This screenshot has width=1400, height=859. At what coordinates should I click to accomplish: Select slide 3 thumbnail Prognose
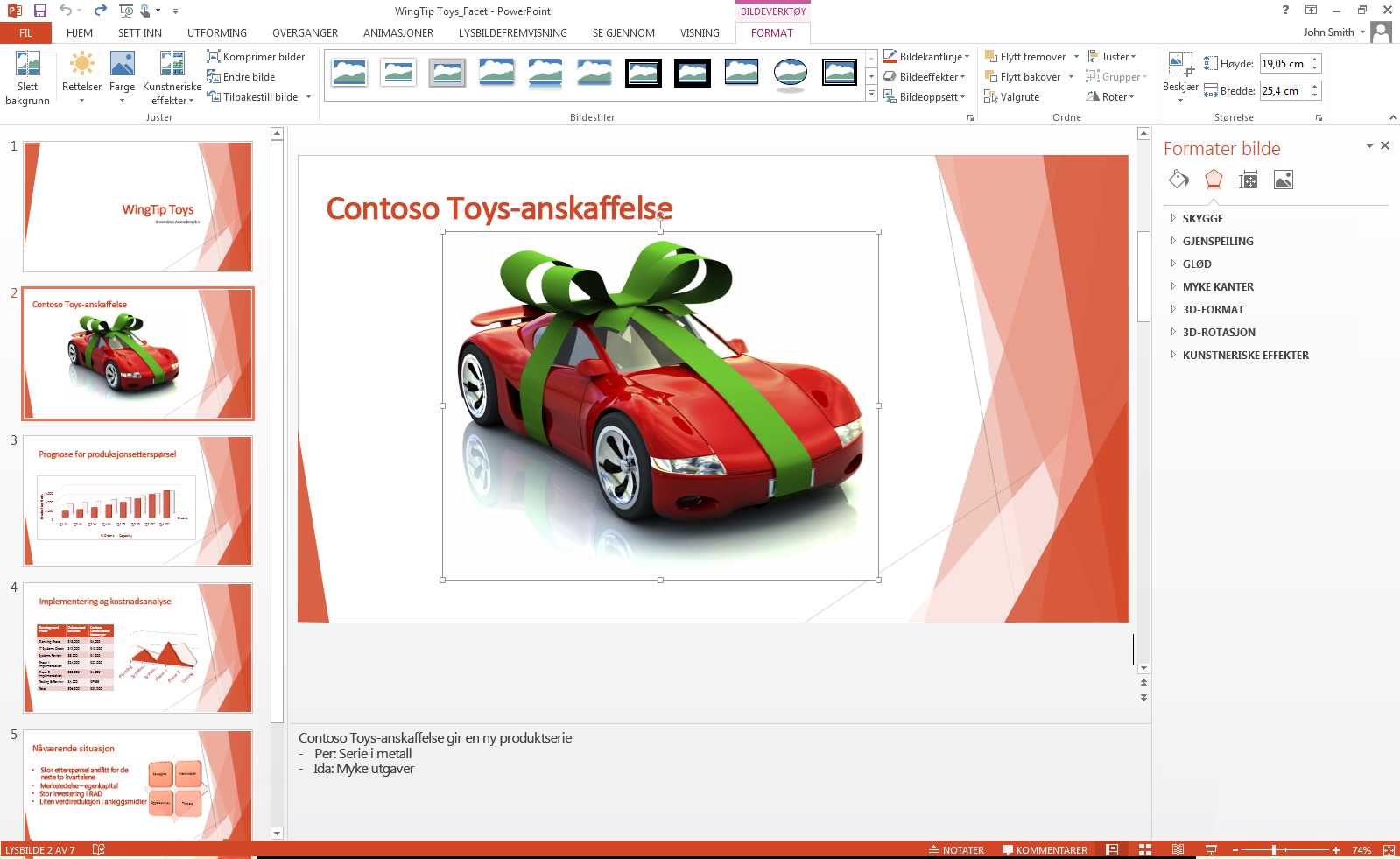point(137,501)
